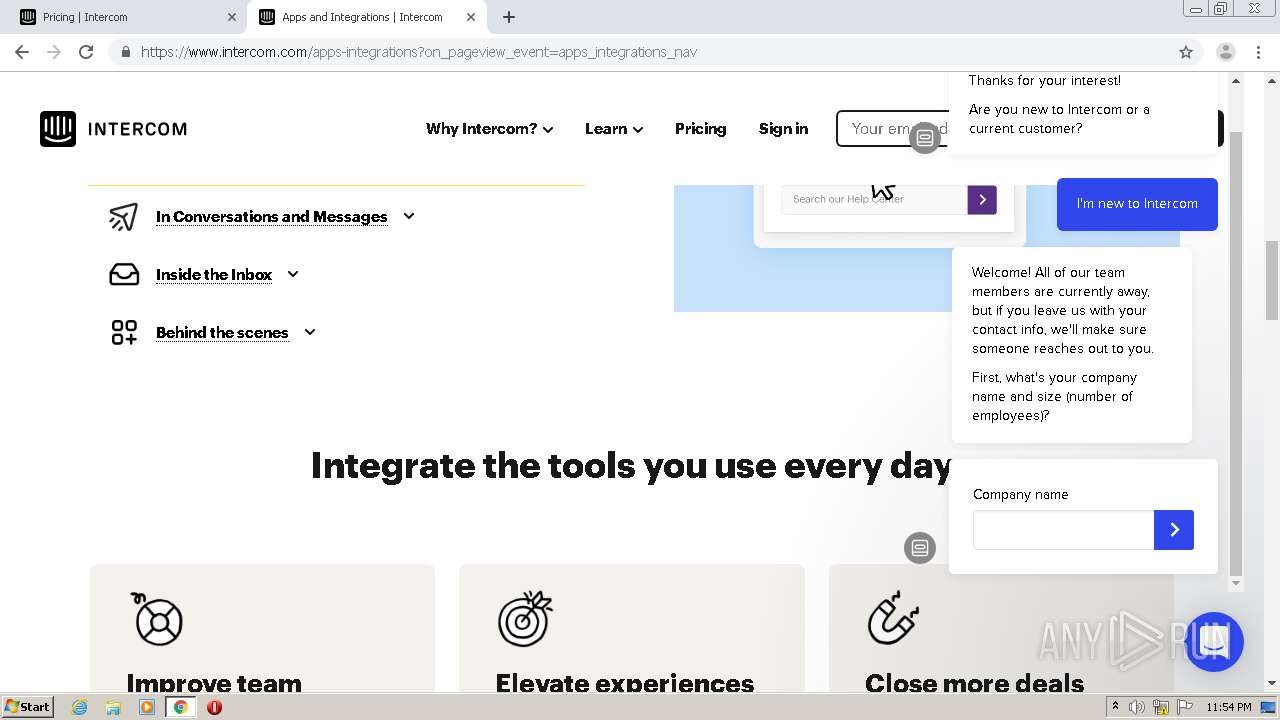Screen dimensions: 1280x720
Task: Open Chrome three-dot menu
Action: coord(1258,52)
